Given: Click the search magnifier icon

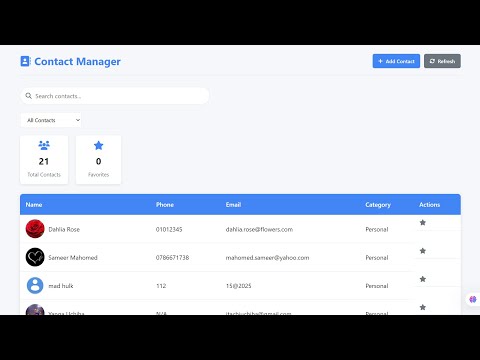Looking at the screenshot, I should click(29, 96).
